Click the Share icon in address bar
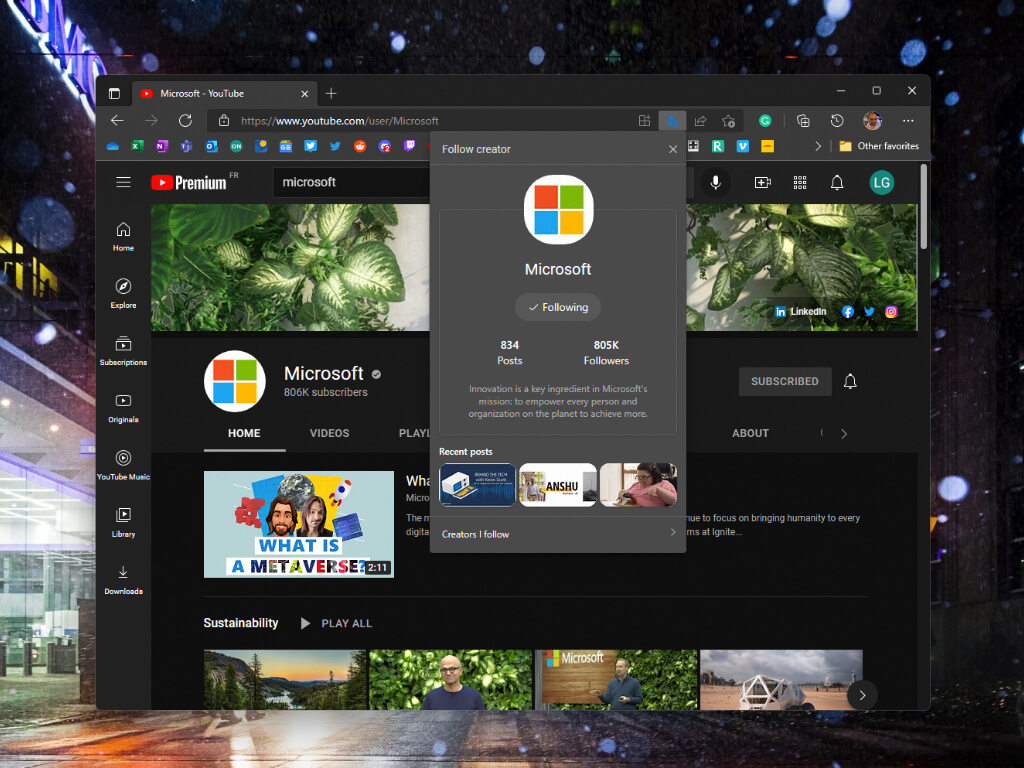This screenshot has width=1024, height=768. (x=700, y=121)
